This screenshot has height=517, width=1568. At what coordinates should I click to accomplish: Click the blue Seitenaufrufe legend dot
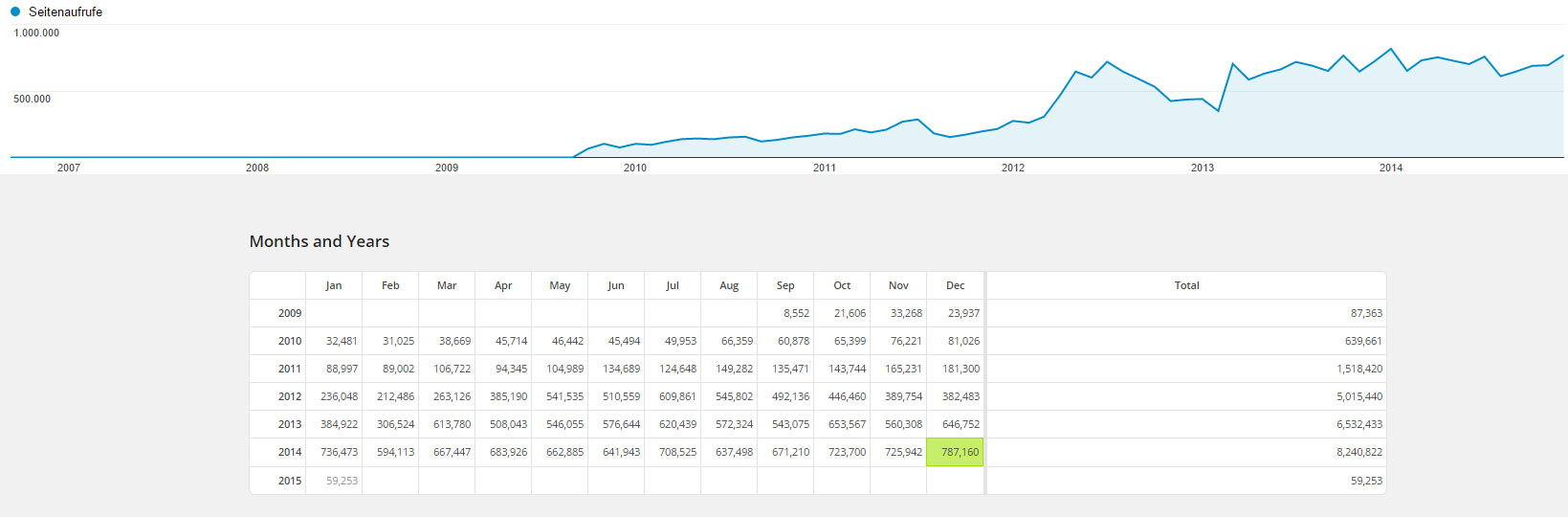click(15, 11)
